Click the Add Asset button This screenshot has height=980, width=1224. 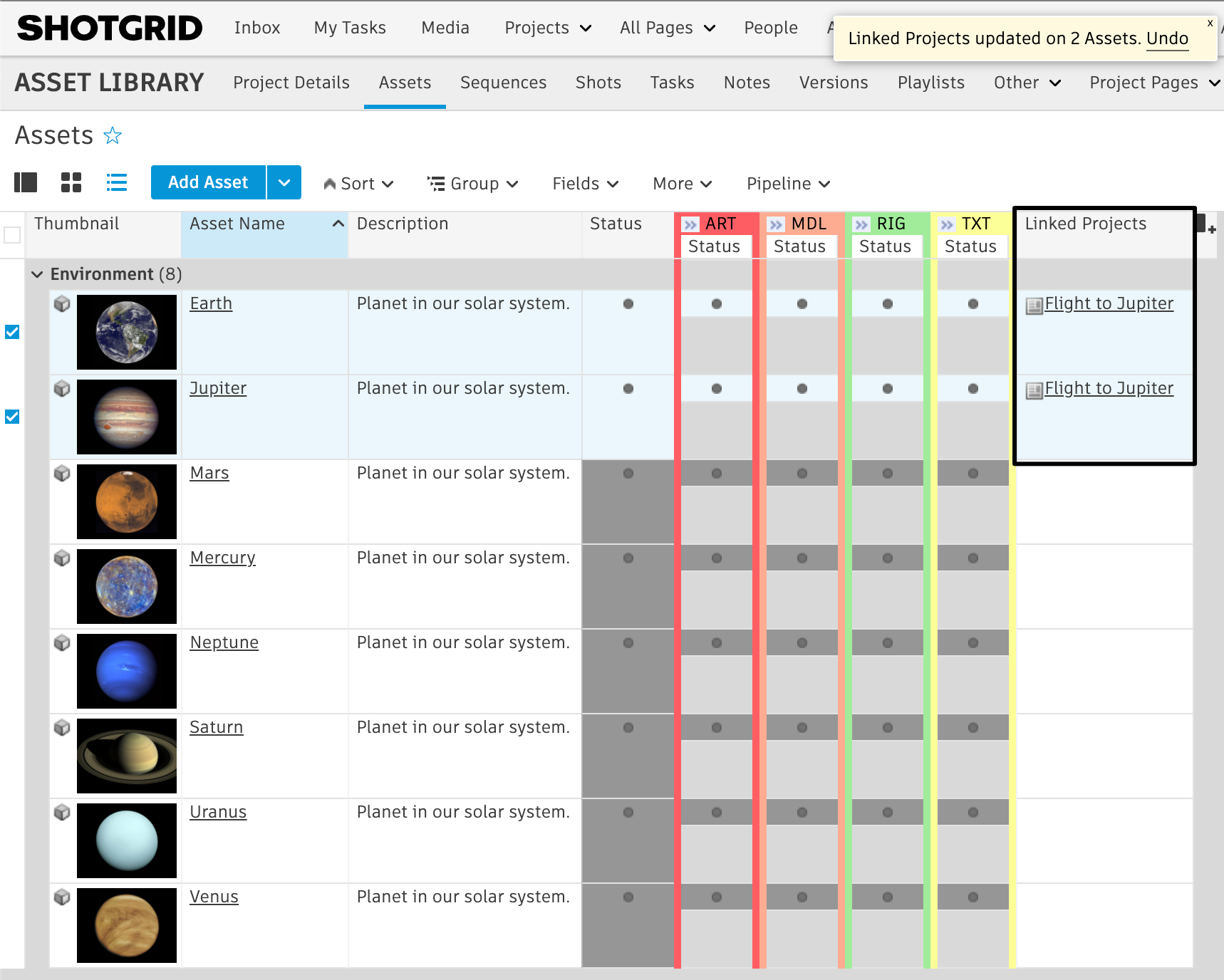click(208, 182)
